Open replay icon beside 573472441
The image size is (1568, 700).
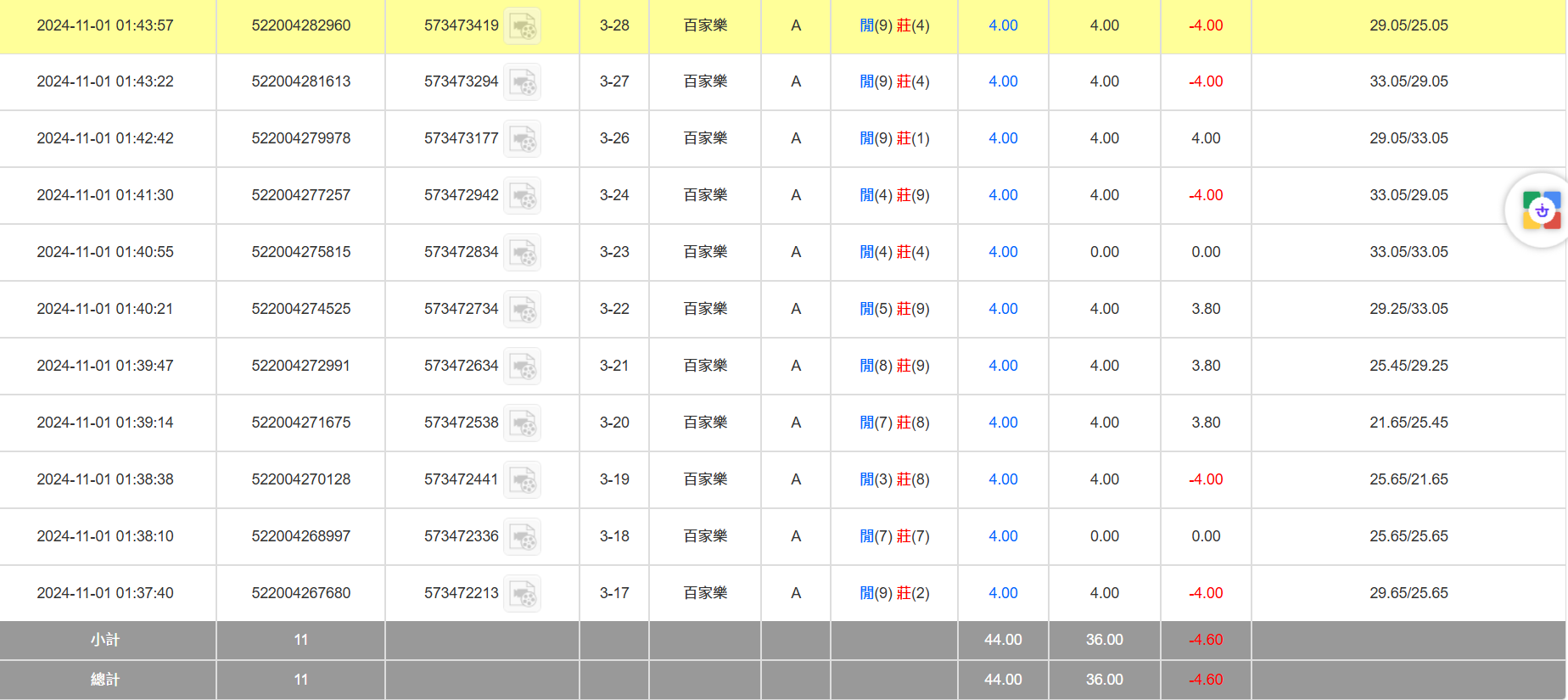(x=522, y=480)
